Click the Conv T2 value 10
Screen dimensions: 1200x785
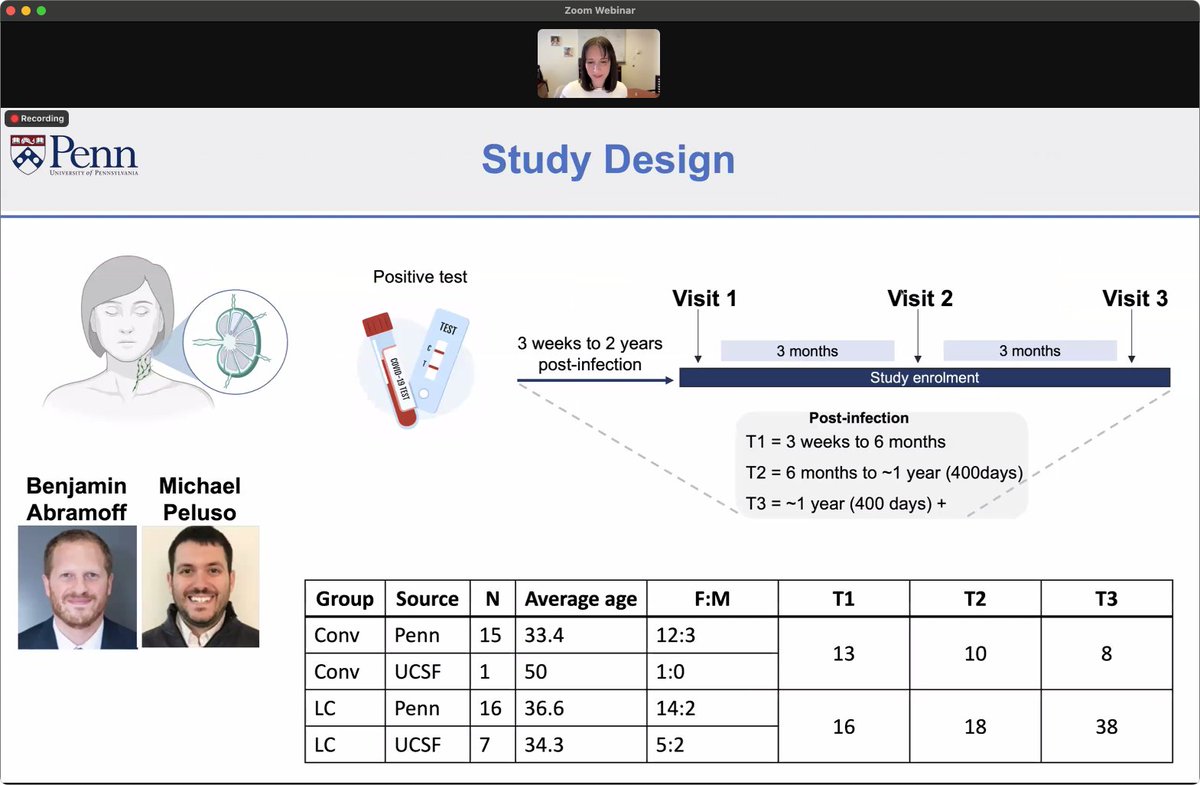pyautogui.click(x=975, y=653)
